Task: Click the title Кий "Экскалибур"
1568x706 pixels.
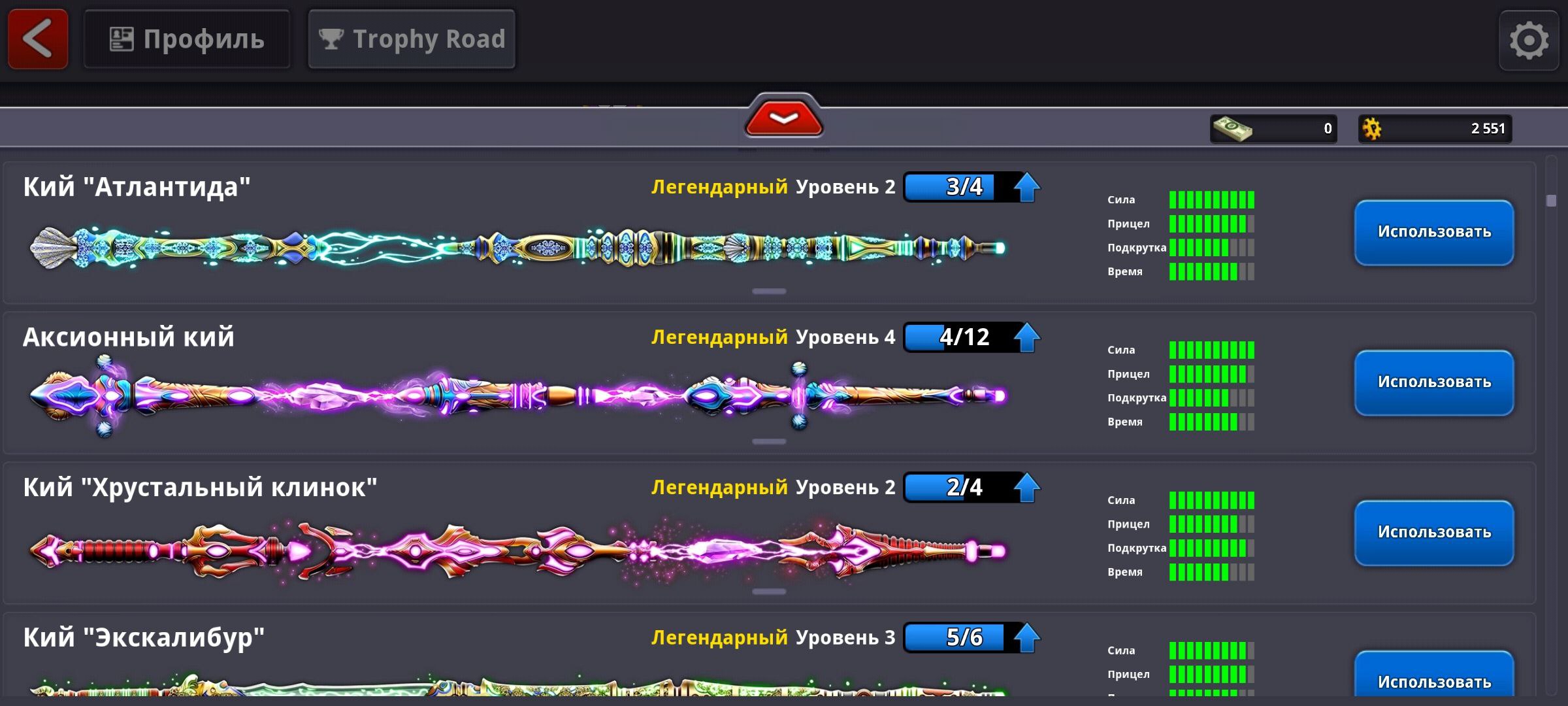Action: pos(144,638)
